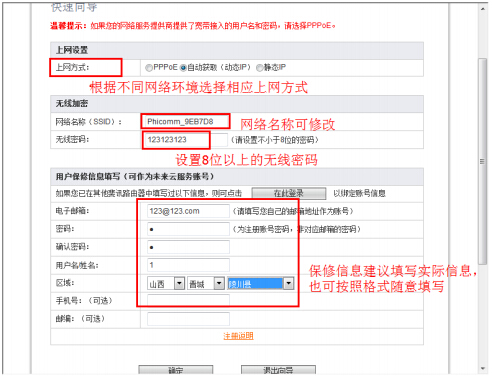
Task: Click the 用户名/姓名 input field
Action: click(x=188, y=265)
